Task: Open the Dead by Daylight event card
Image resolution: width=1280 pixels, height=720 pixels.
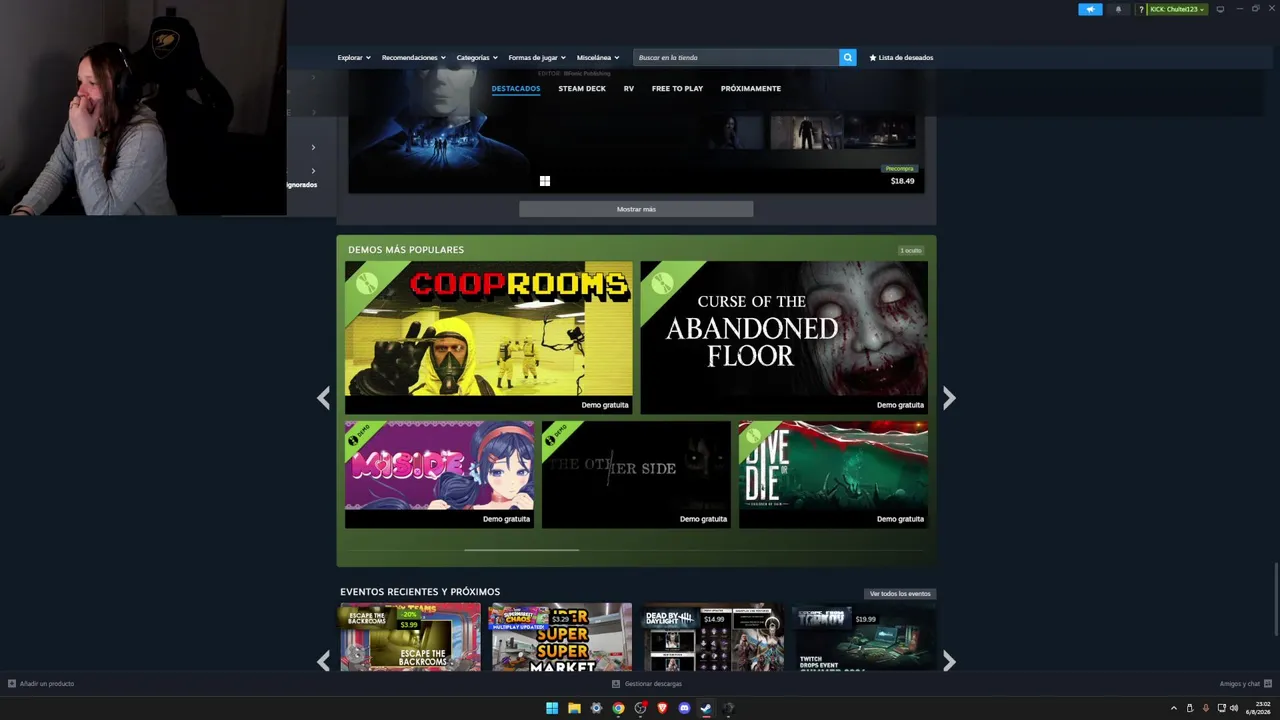Action: coord(712,637)
